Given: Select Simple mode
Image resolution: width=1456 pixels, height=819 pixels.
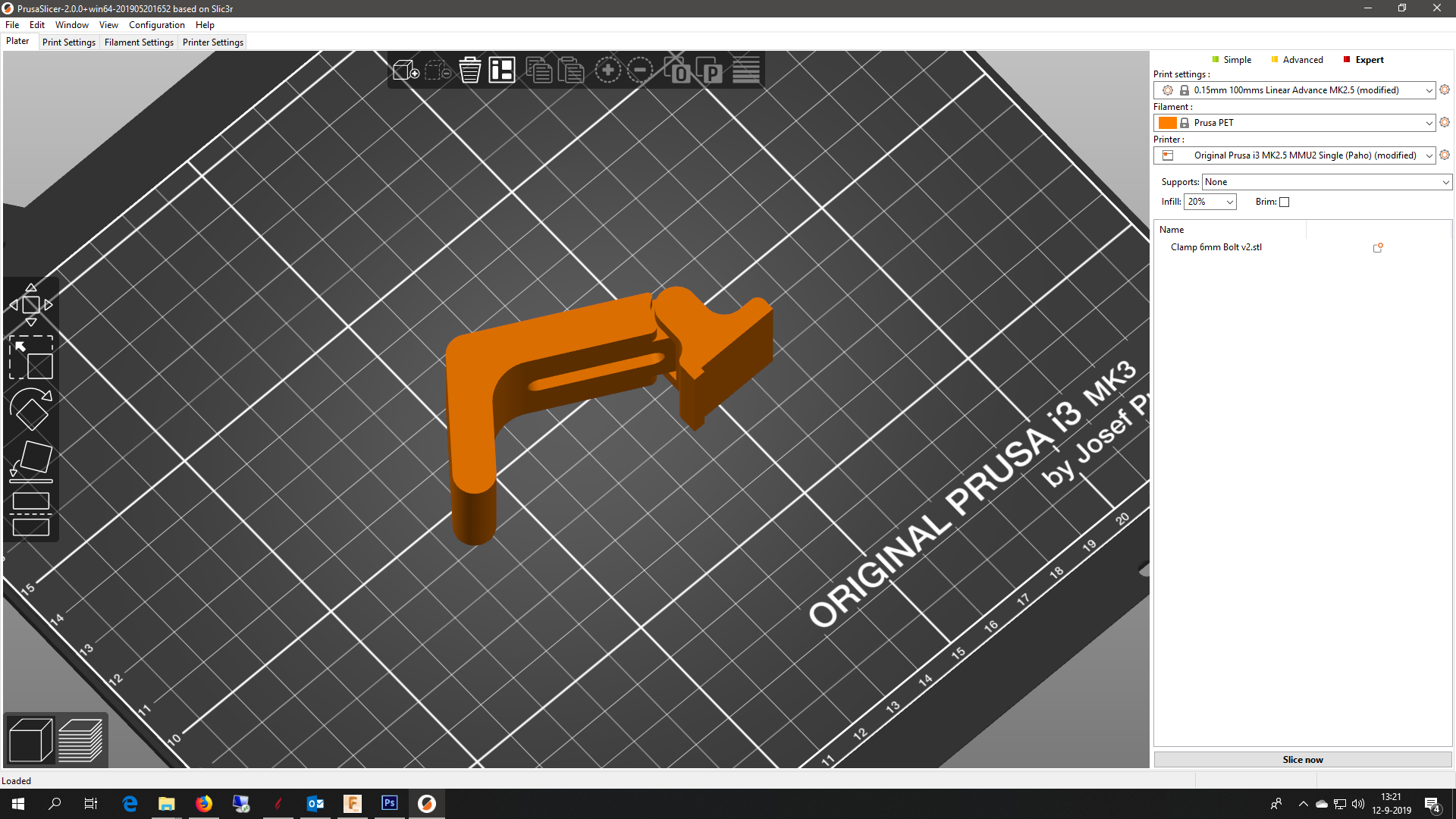Looking at the screenshot, I should (x=1232, y=60).
